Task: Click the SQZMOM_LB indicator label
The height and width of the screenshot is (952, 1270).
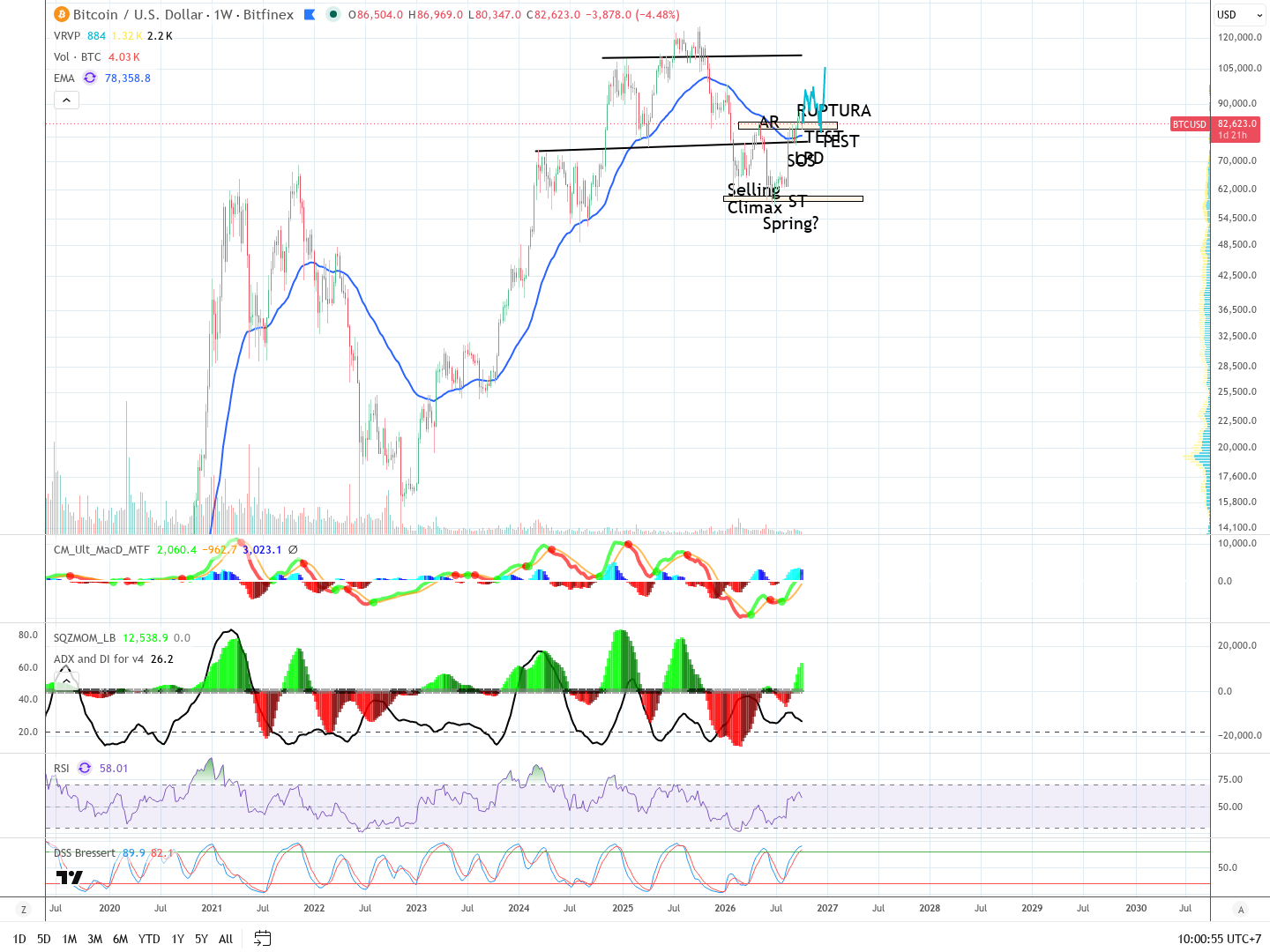Action: (x=85, y=637)
